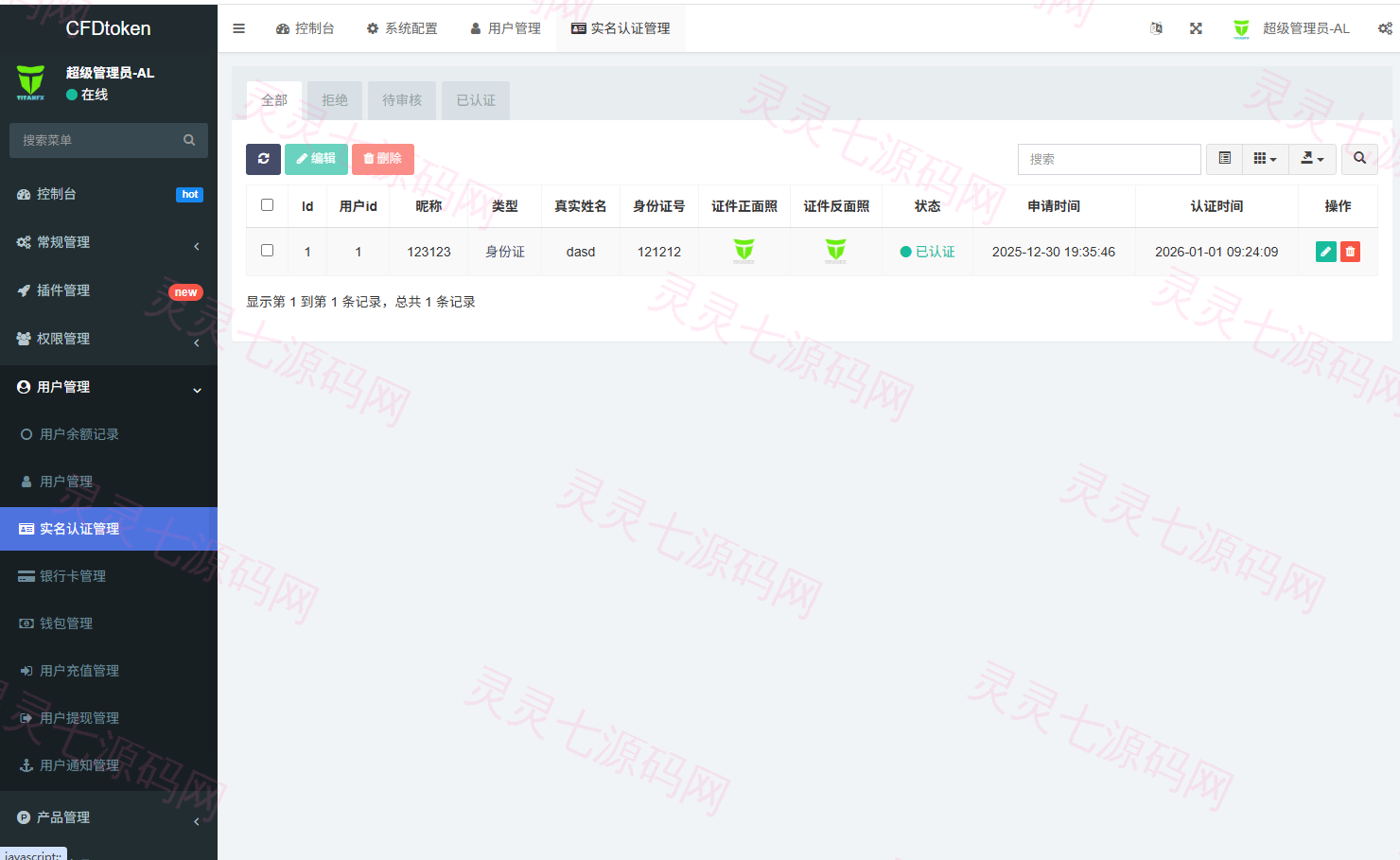1400x860 pixels.
Task: Click the sidebar menu search magnifier icon
Action: [189, 140]
